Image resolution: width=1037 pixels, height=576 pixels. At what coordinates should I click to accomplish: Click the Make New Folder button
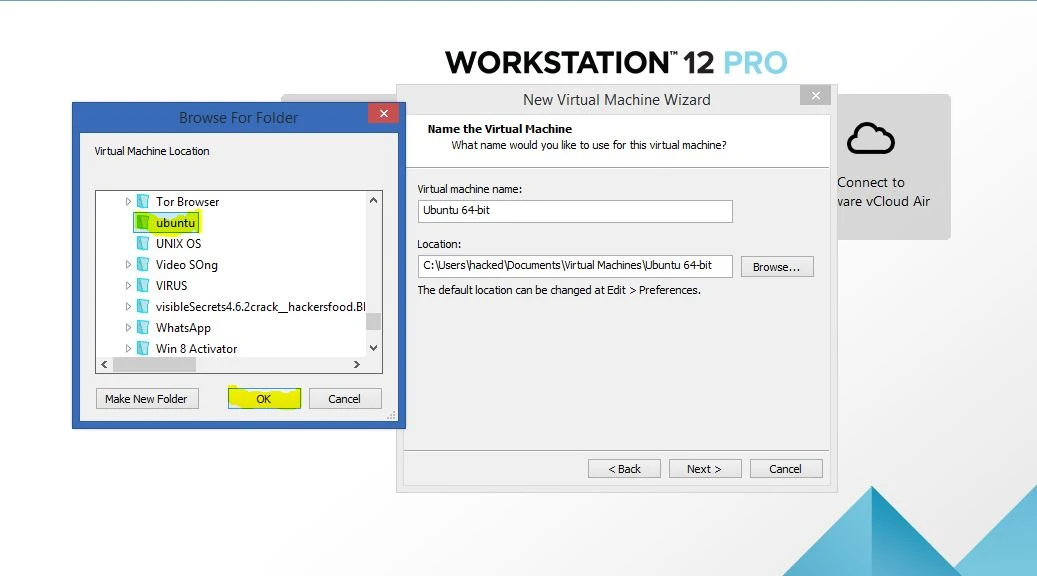pos(147,399)
